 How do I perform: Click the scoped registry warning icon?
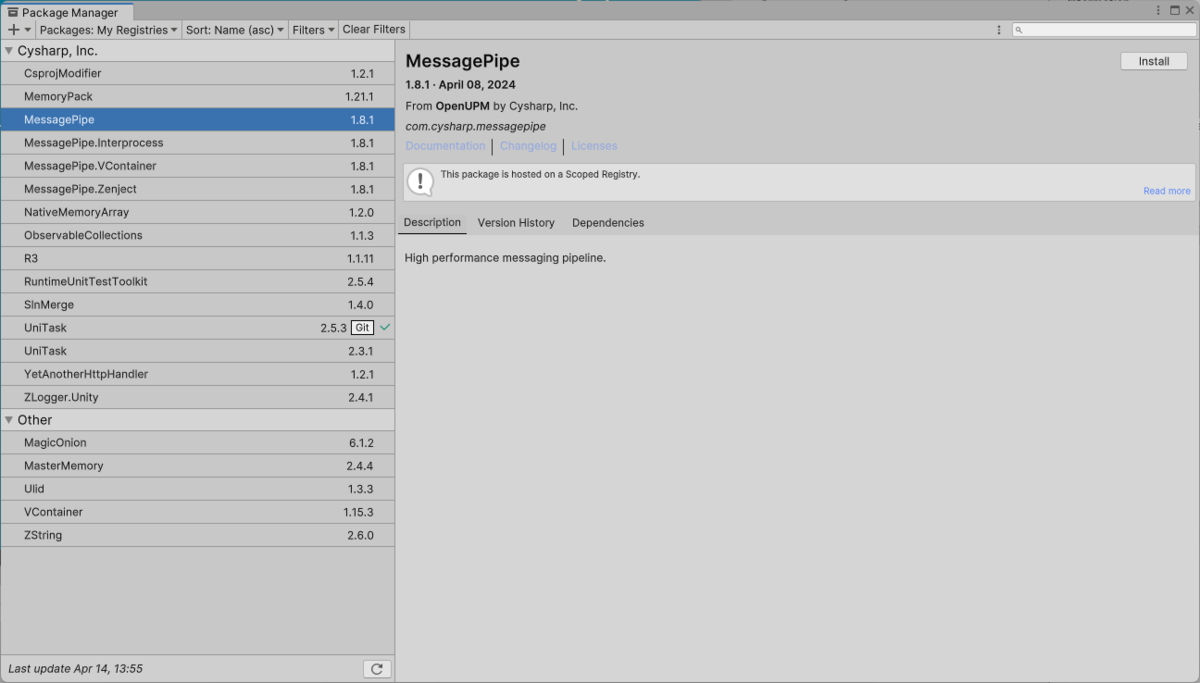pyautogui.click(x=421, y=182)
